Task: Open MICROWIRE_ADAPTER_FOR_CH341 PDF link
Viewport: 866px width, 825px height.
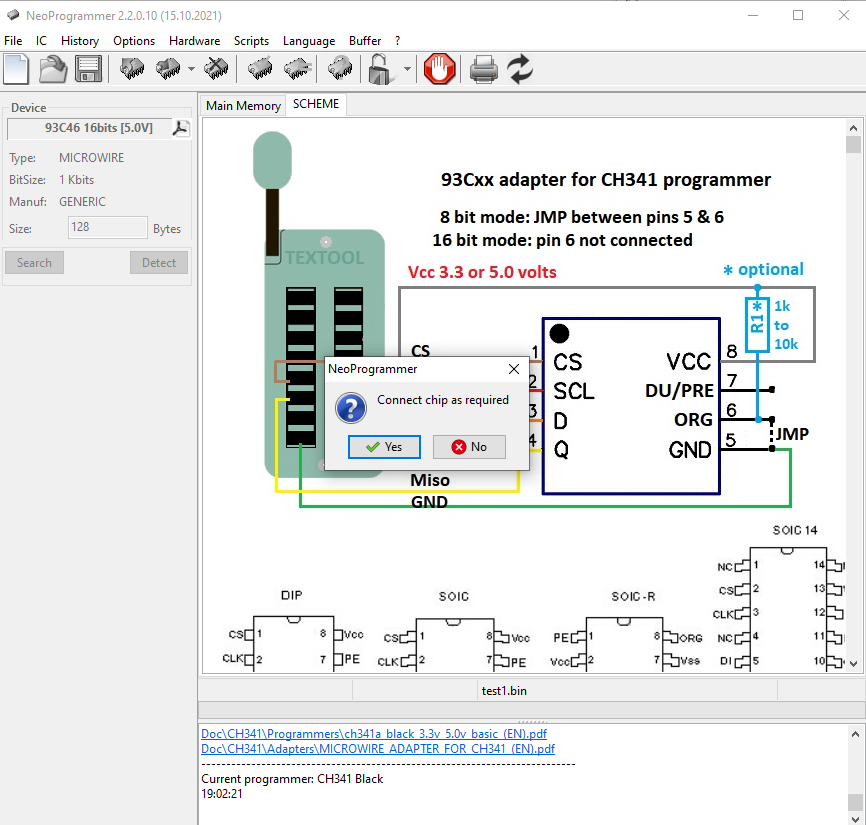Action: tap(378, 749)
